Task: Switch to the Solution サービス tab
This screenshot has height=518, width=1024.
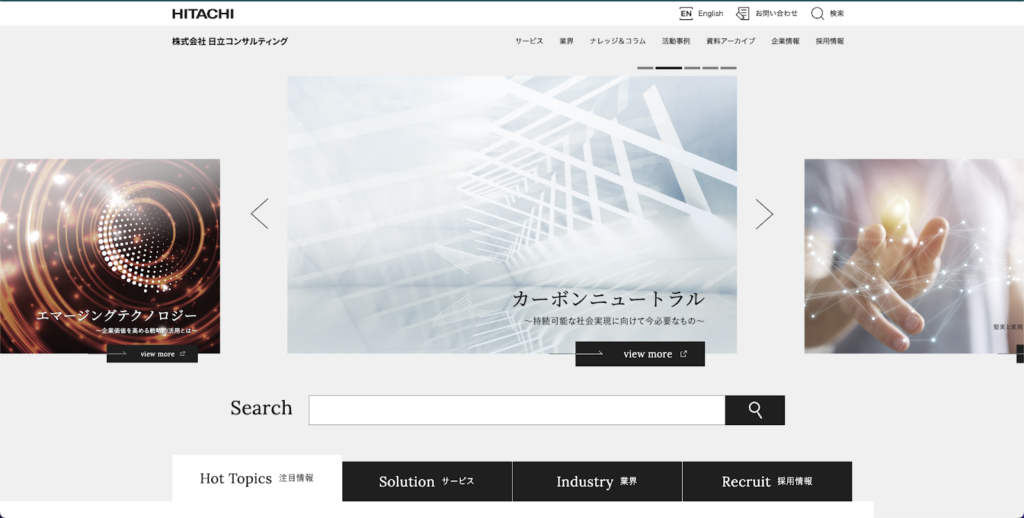Action: 427,481
